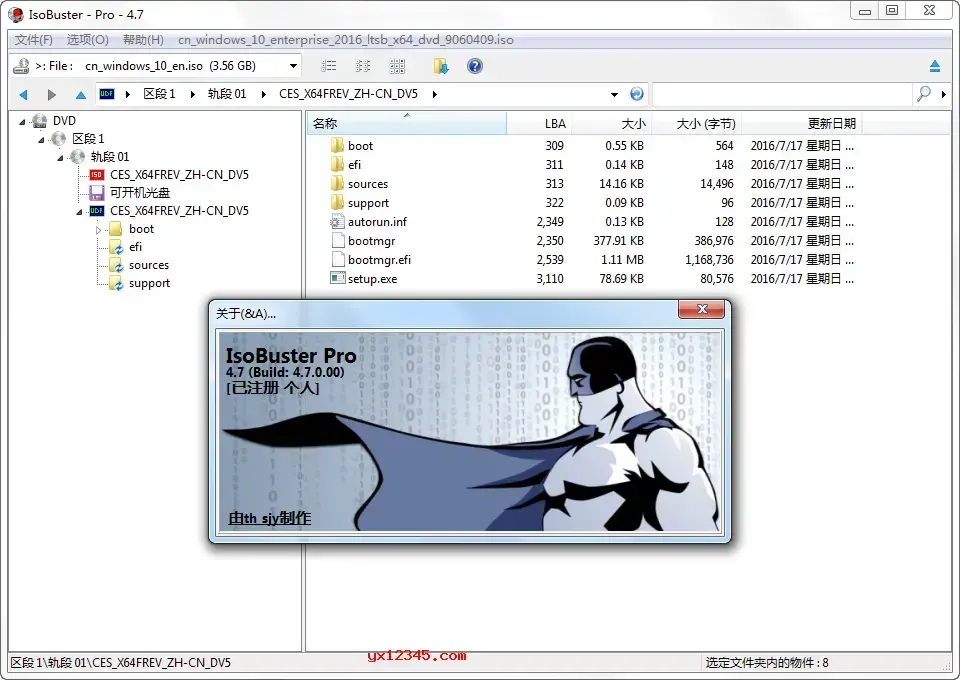960x680 pixels.
Task: Click the blue eject icon
Action: pyautogui.click(x=934, y=65)
